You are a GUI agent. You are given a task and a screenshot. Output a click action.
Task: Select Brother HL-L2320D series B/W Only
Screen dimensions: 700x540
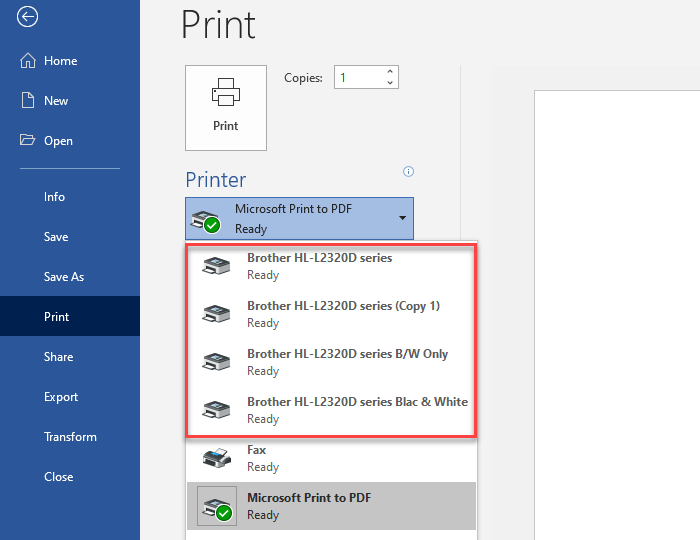click(x=331, y=362)
